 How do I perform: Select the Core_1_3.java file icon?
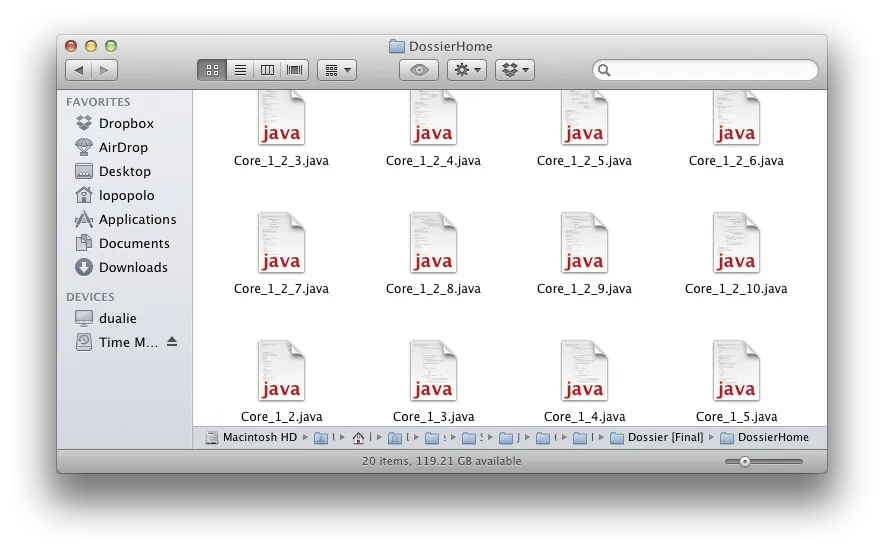433,370
